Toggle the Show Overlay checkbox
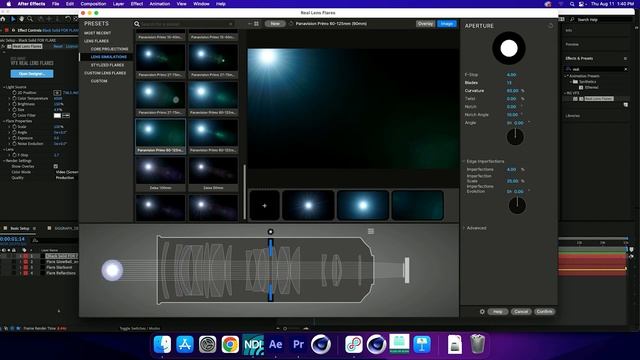This screenshot has height=360, width=640. (x=56, y=167)
